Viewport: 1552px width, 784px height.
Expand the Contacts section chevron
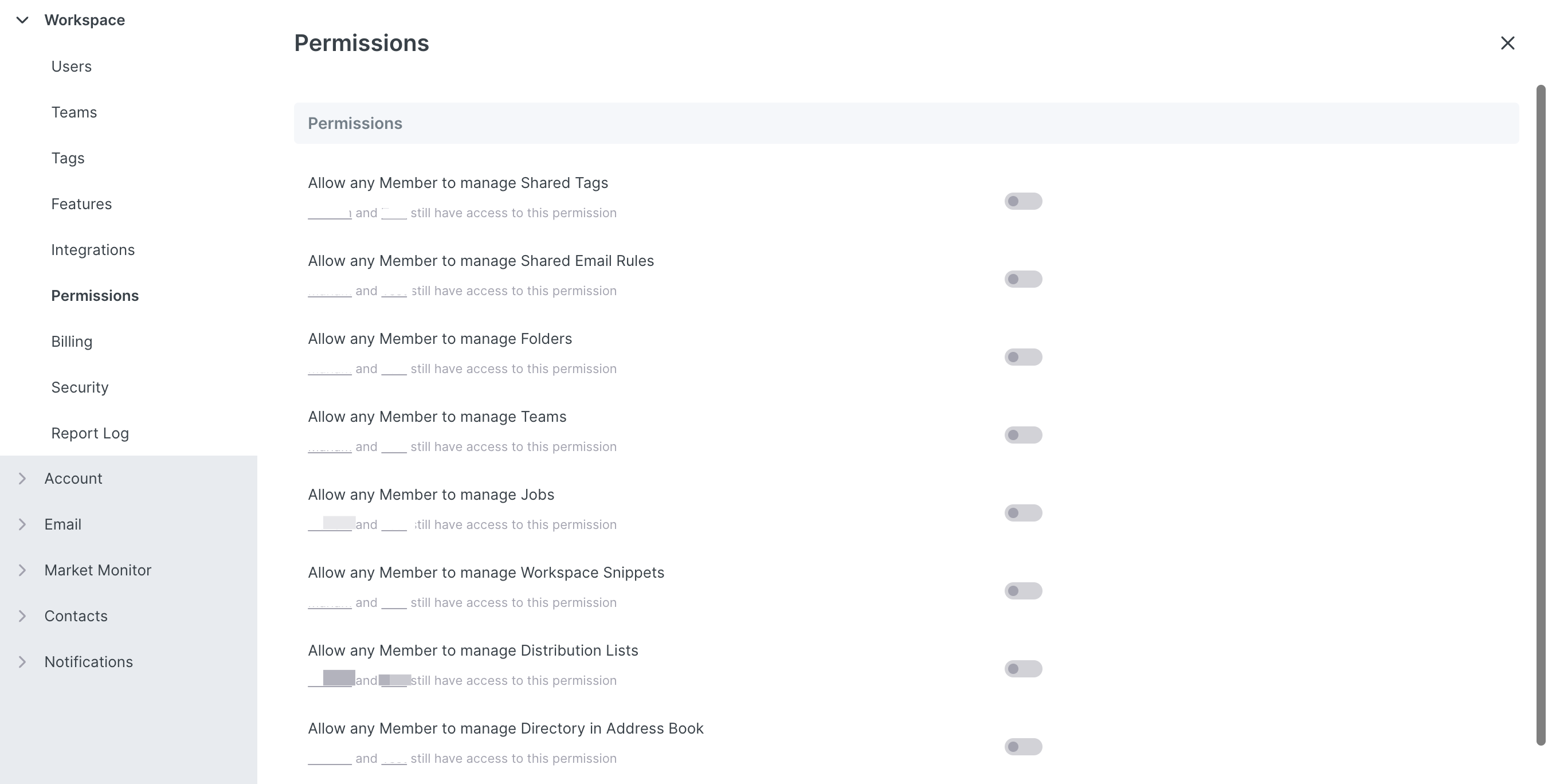[x=22, y=616]
